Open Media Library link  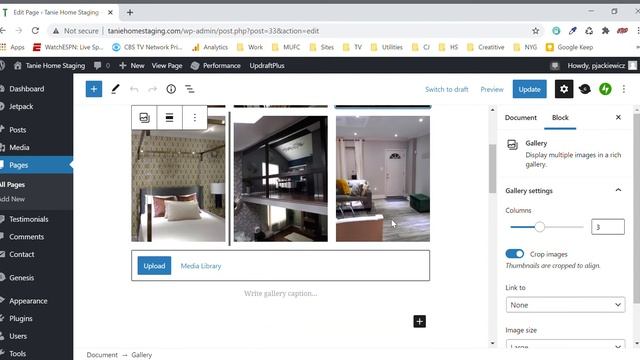(201, 266)
